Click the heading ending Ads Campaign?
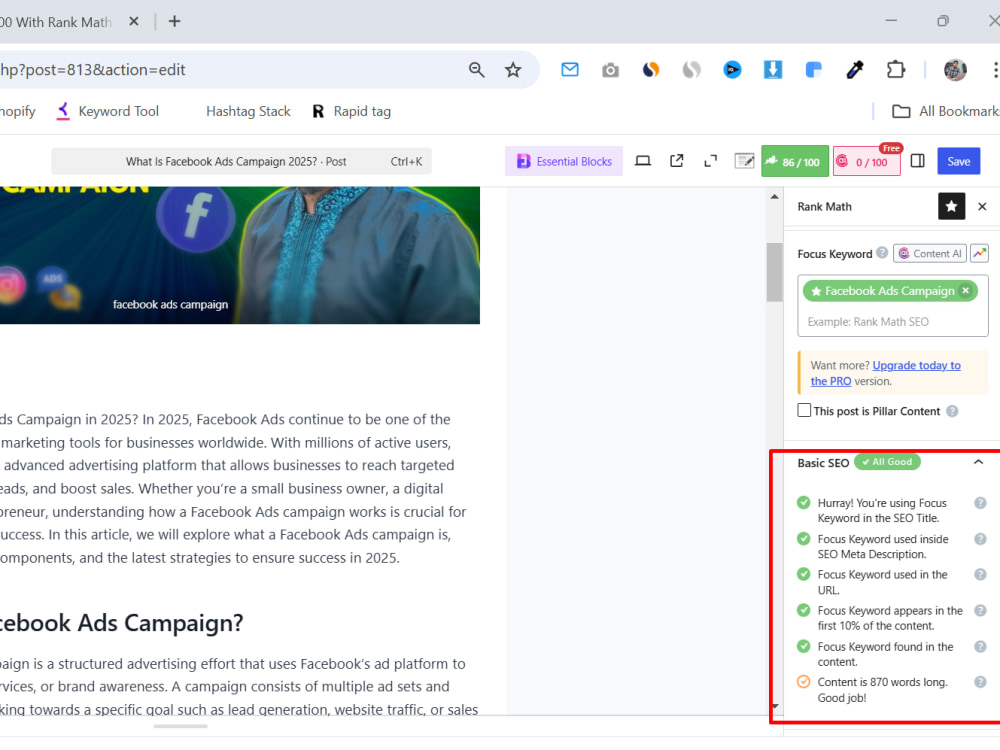Image resolution: width=1000 pixels, height=750 pixels. point(121,622)
